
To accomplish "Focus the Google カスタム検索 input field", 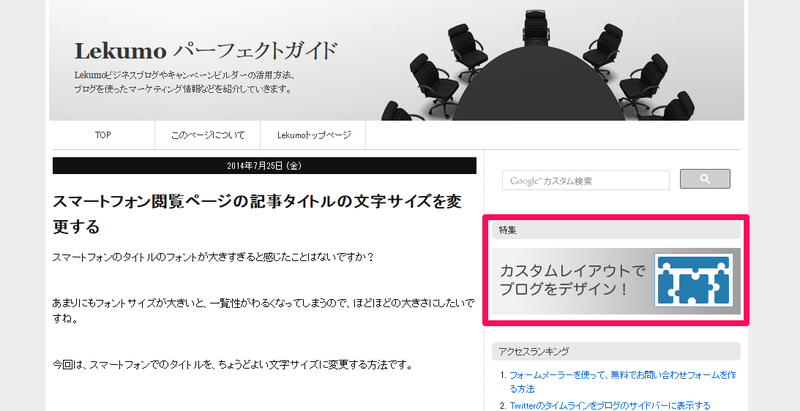I will tap(586, 181).
